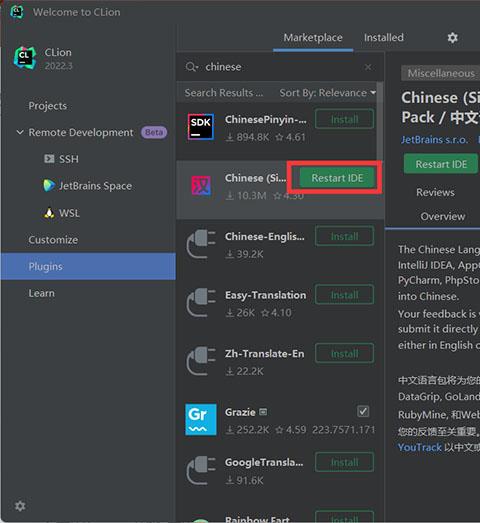Toggle the Grazie plugin enabled checkbox
The width and height of the screenshot is (480, 523).
point(363,412)
